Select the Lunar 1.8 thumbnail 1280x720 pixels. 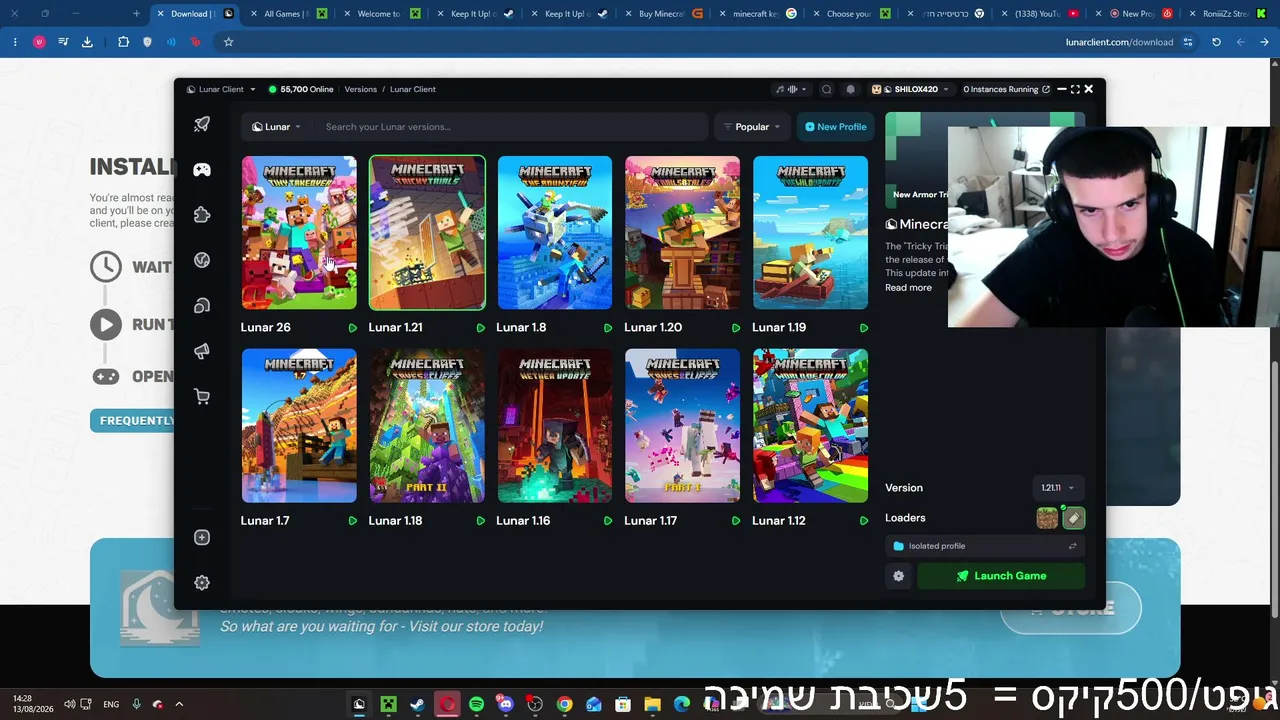(555, 232)
